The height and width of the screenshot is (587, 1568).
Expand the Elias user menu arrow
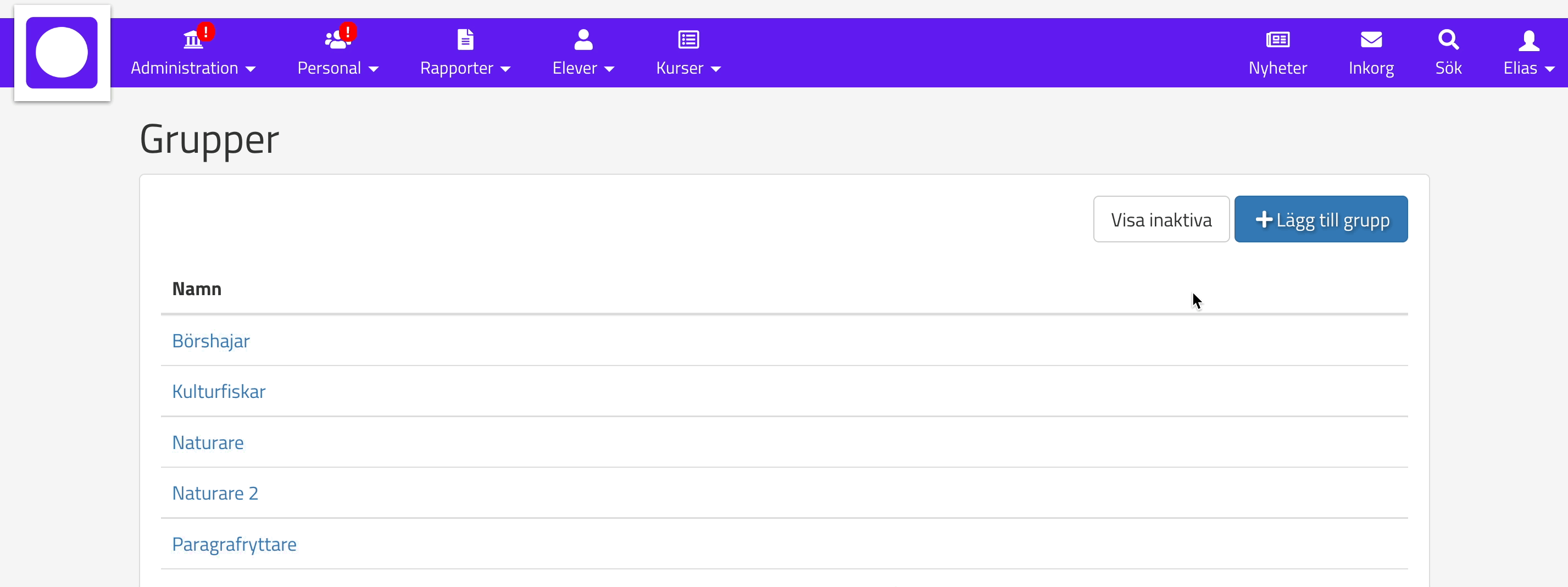coord(1550,69)
